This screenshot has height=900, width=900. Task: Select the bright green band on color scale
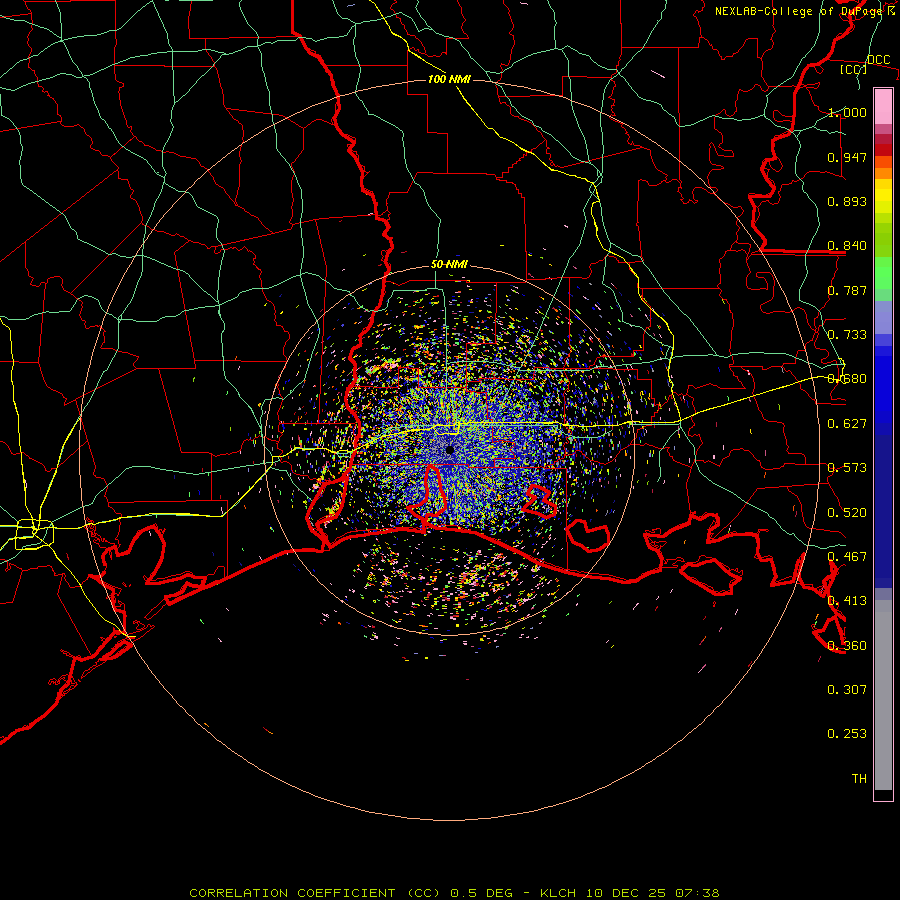pos(883,273)
